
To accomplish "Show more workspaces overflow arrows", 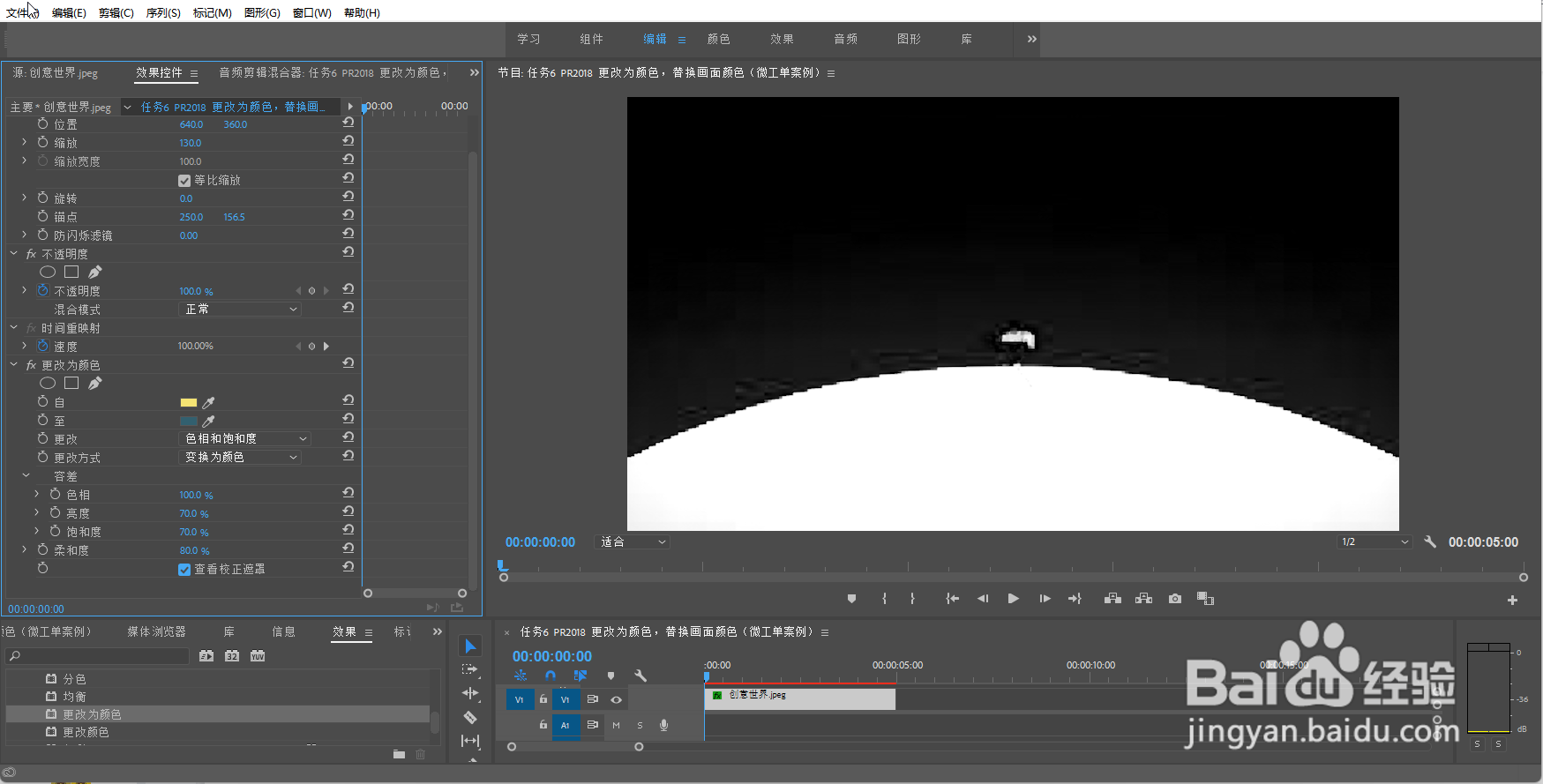I will click(1032, 39).
